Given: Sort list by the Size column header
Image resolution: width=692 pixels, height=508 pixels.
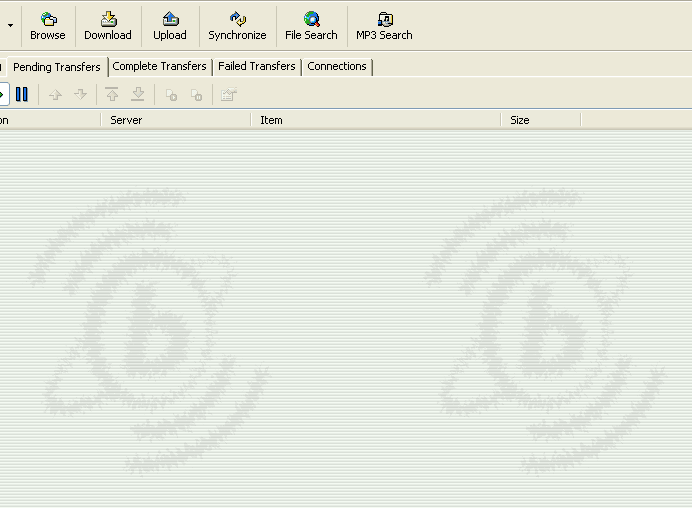Looking at the screenshot, I should point(540,120).
